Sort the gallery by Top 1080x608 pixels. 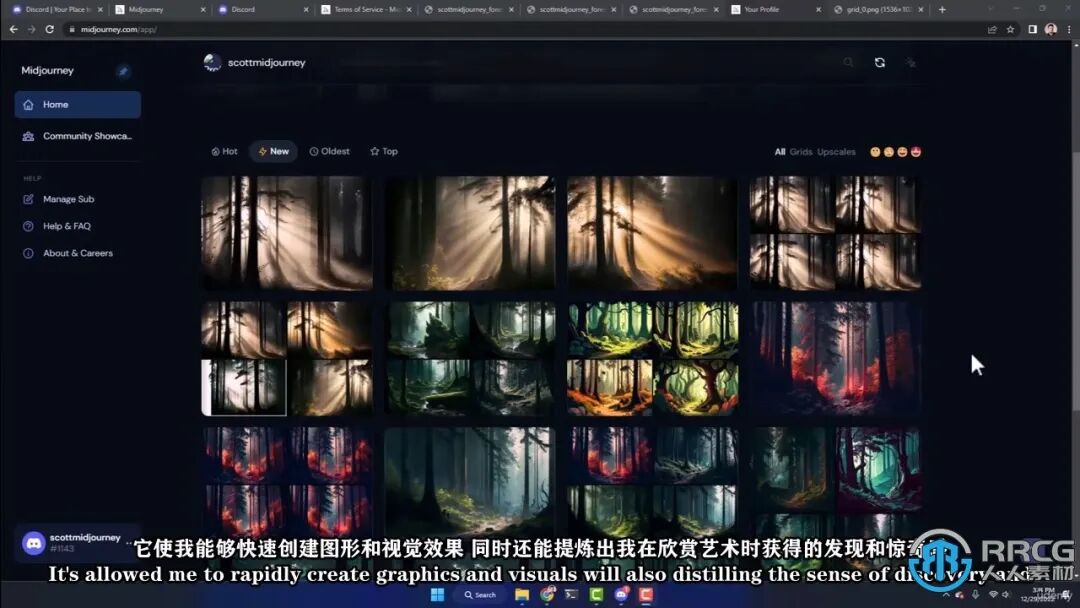(x=384, y=151)
